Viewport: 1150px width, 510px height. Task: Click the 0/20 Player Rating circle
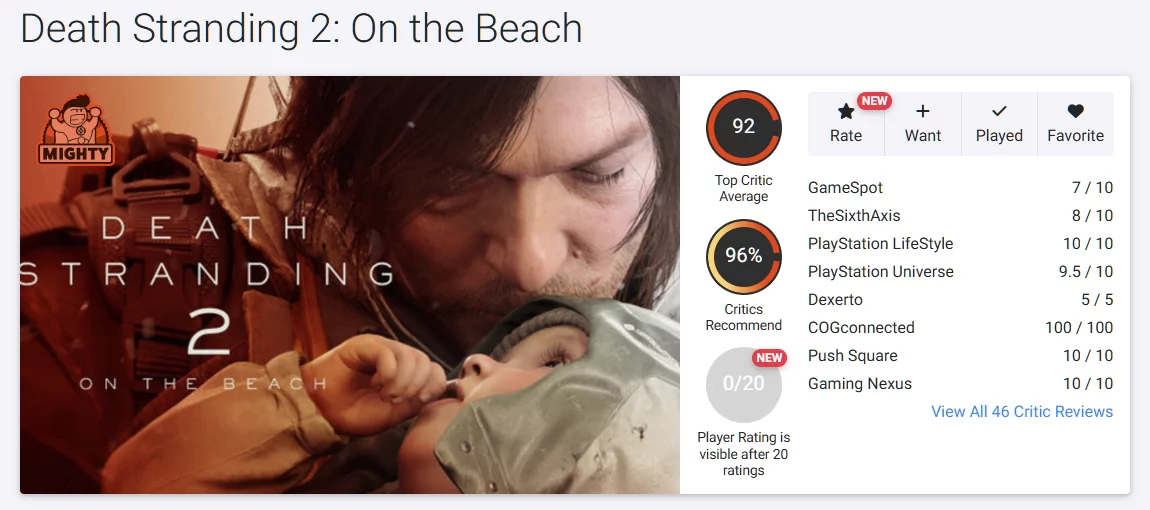743,384
